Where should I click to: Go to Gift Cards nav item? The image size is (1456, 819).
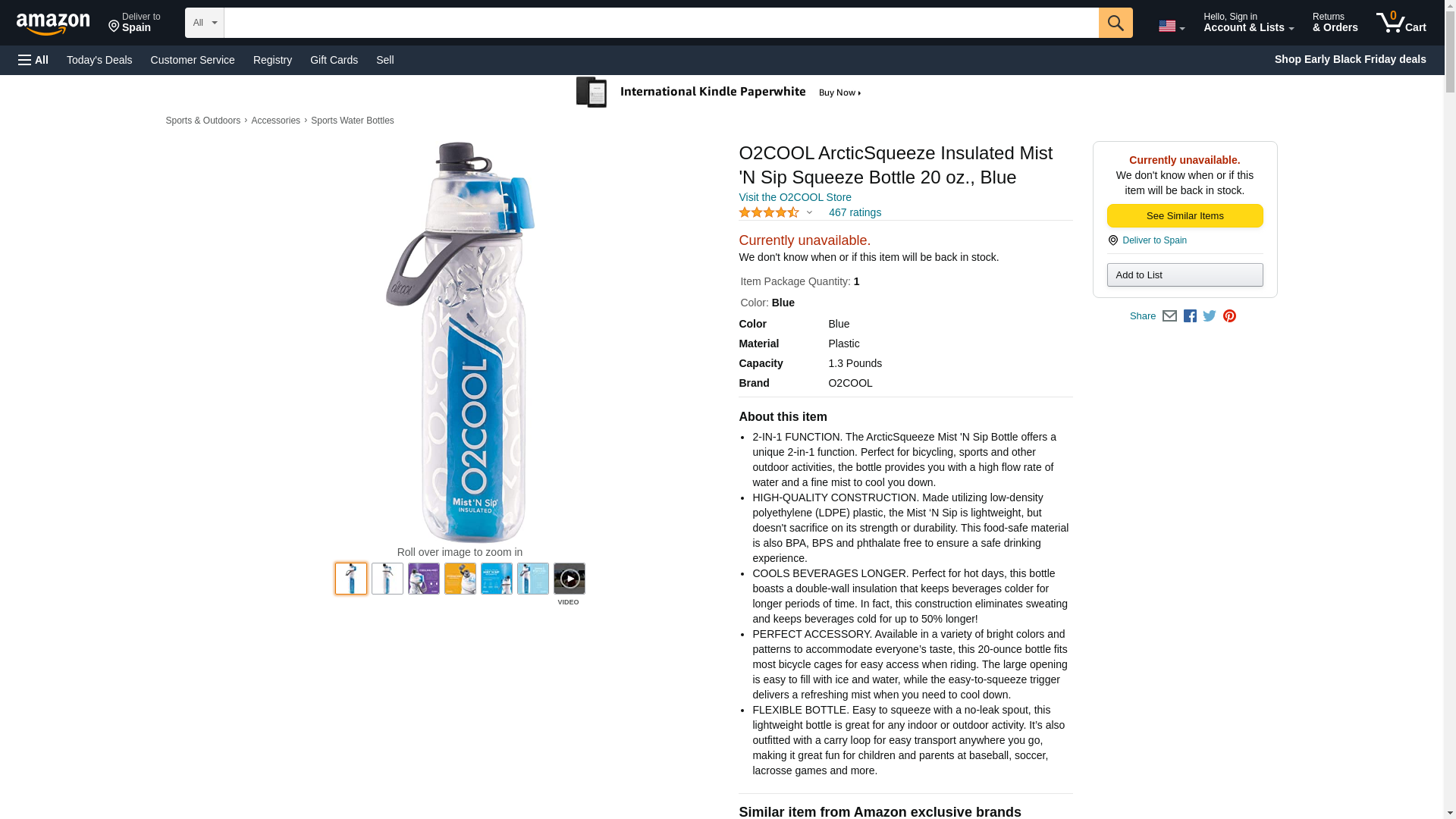tap(334, 60)
